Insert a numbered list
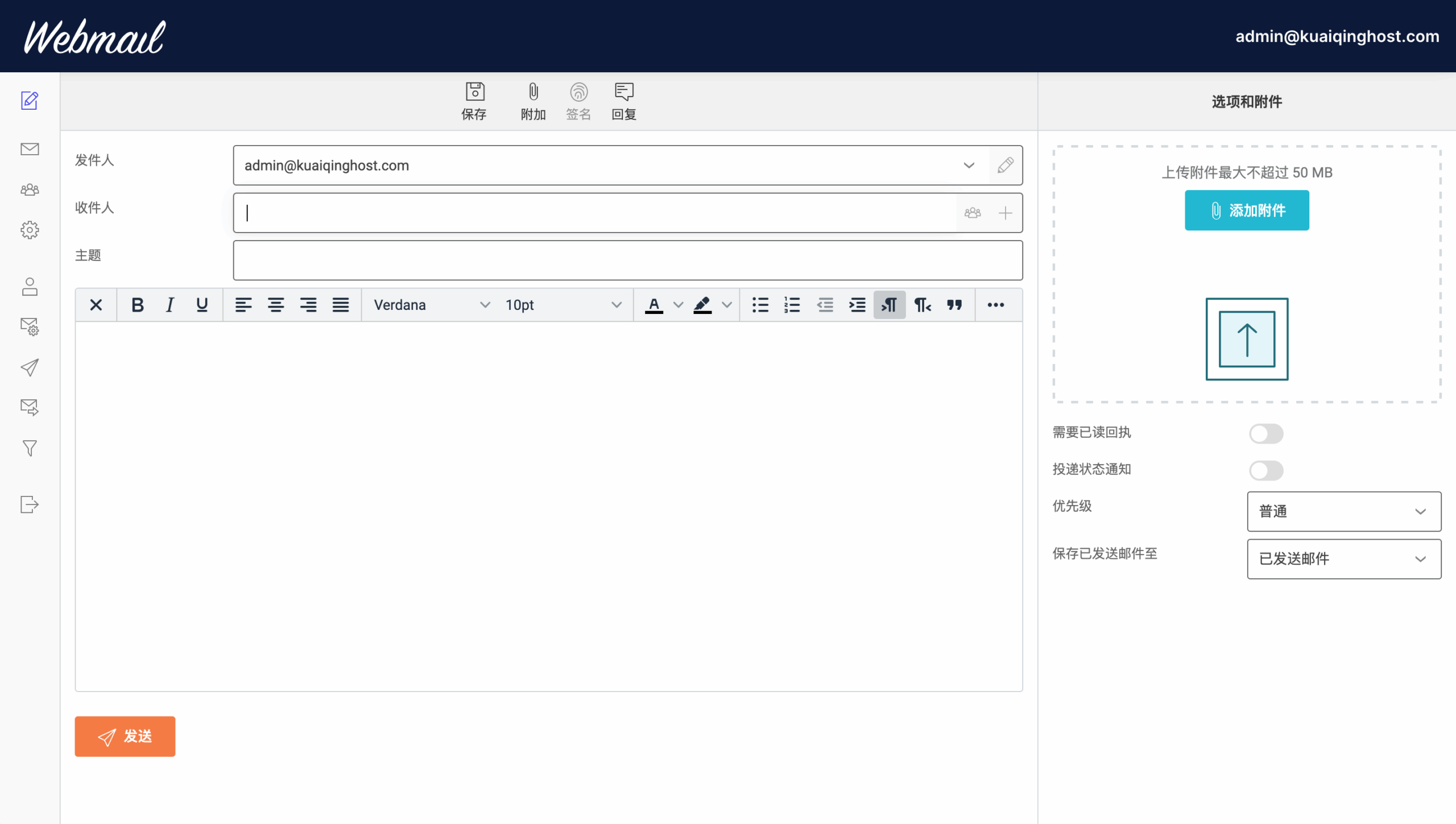 (x=792, y=305)
